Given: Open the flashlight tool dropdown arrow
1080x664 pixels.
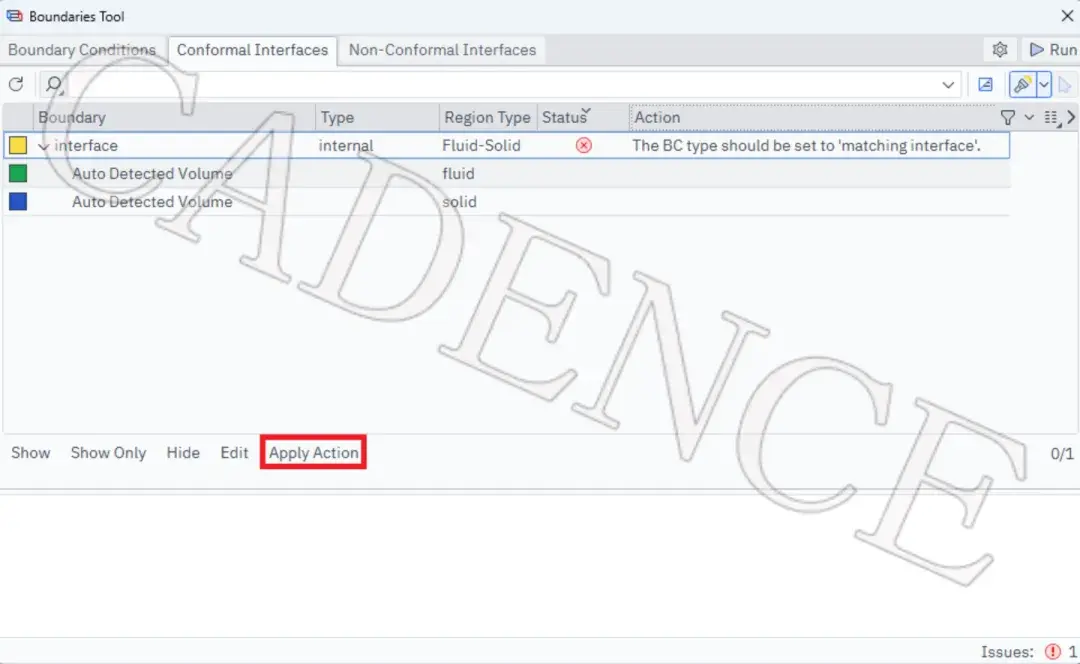Looking at the screenshot, I should 1043,85.
